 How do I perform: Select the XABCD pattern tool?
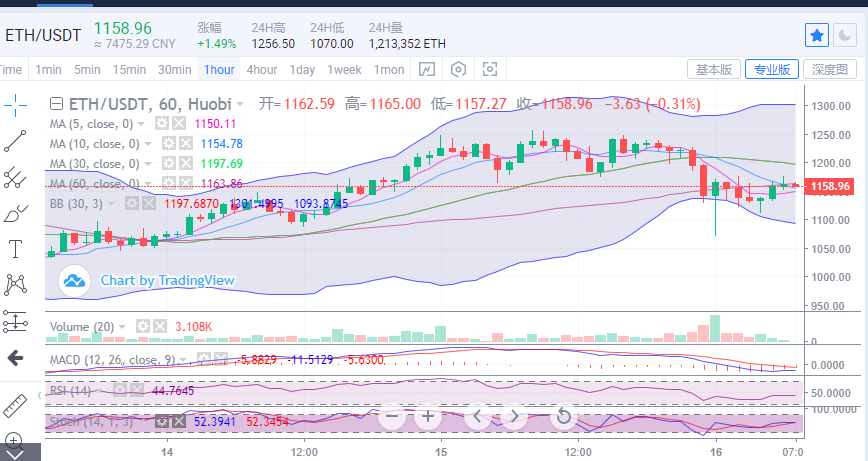tap(15, 284)
